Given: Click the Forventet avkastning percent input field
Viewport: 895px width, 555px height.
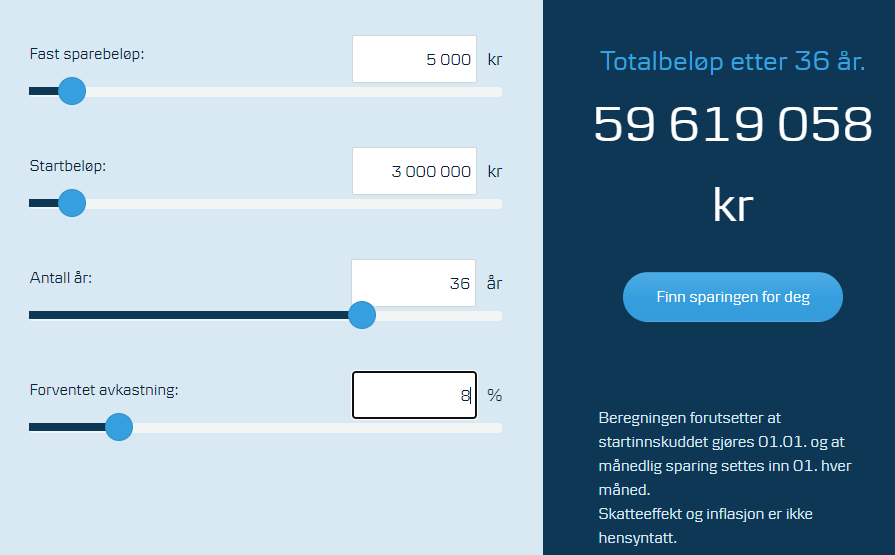Looking at the screenshot, I should click(x=414, y=395).
